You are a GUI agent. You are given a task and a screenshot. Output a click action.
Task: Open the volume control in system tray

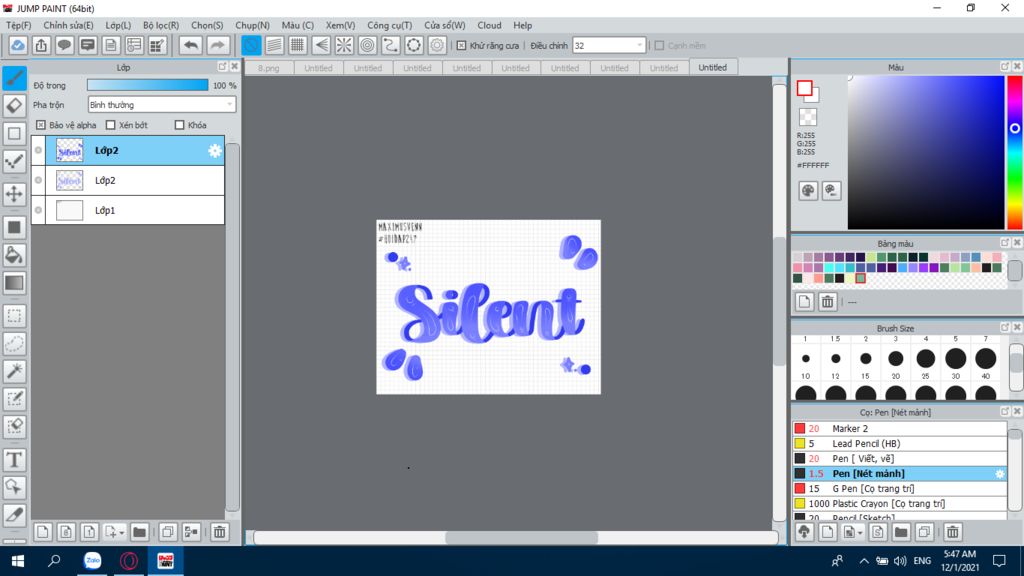tap(900, 561)
